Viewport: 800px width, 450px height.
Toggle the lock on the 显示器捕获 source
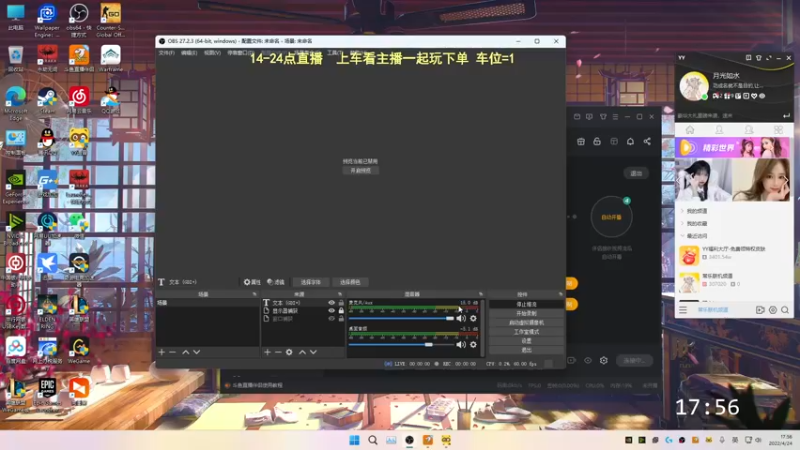pos(341,311)
